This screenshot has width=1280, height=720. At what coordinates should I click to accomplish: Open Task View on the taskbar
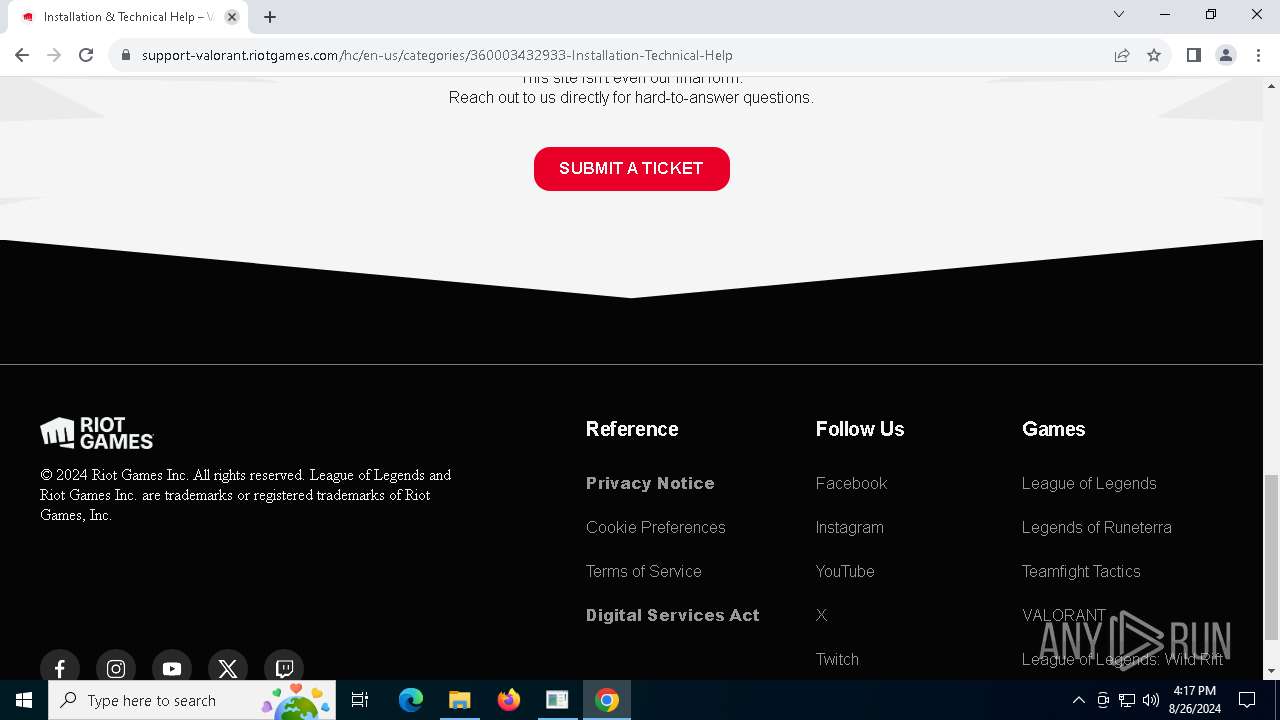(360, 700)
